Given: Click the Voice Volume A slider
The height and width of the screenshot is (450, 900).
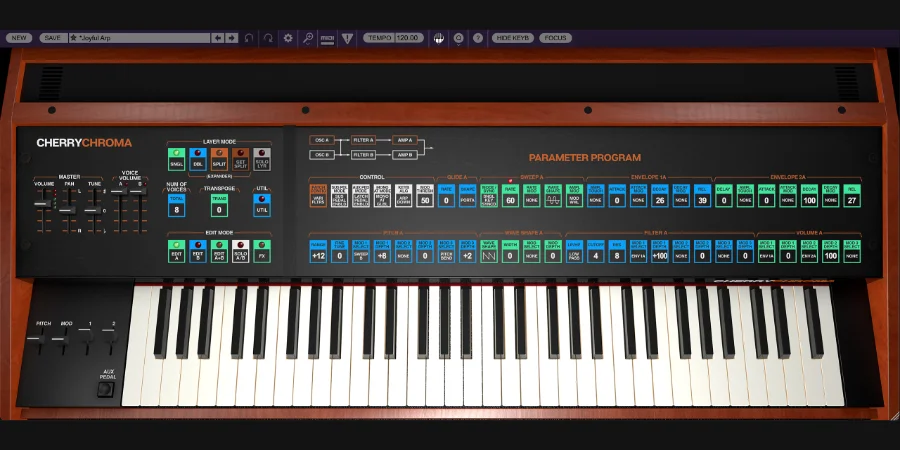Looking at the screenshot, I should coord(119,192).
